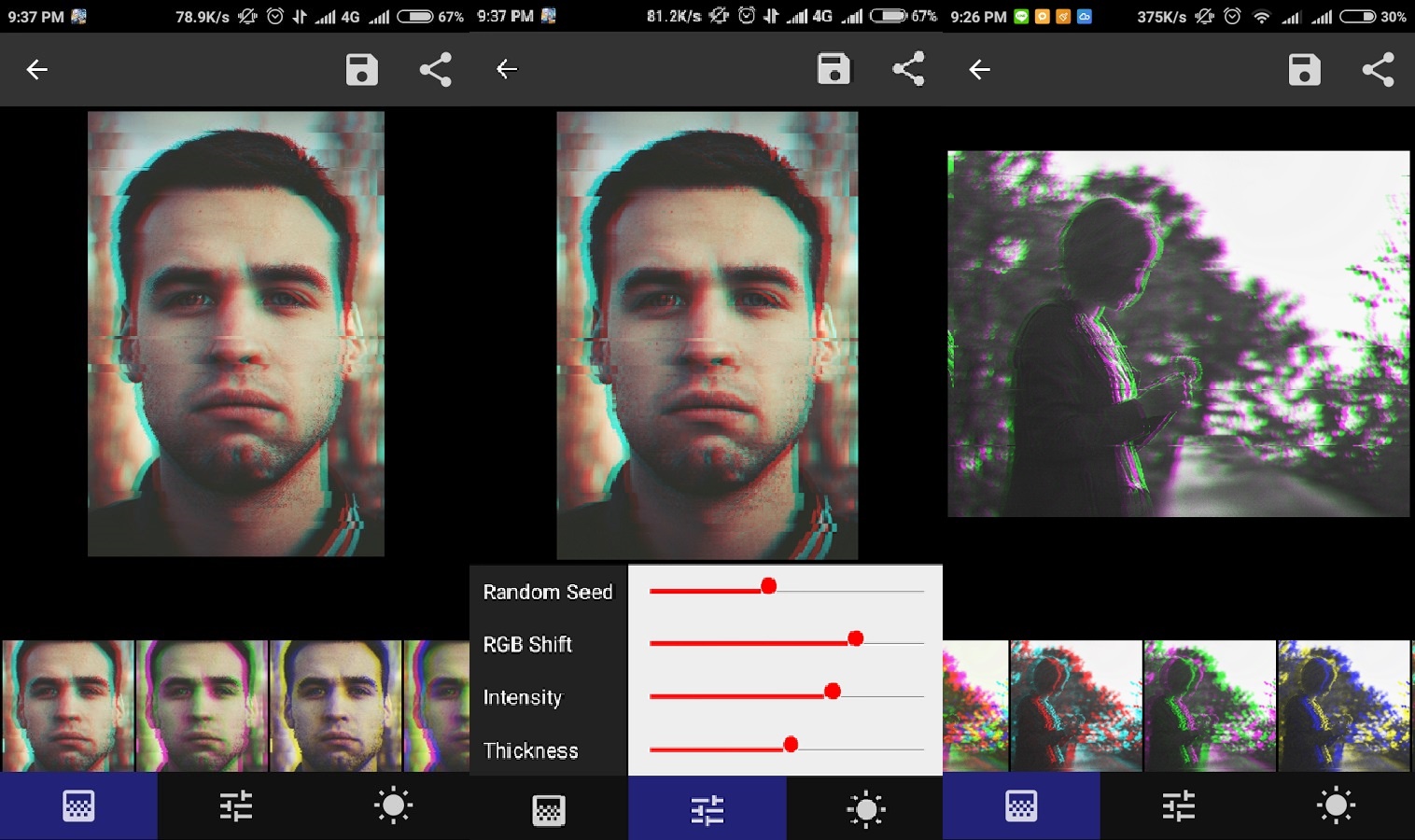Click the Thickness slider handle
This screenshot has height=840, width=1415.
click(791, 745)
